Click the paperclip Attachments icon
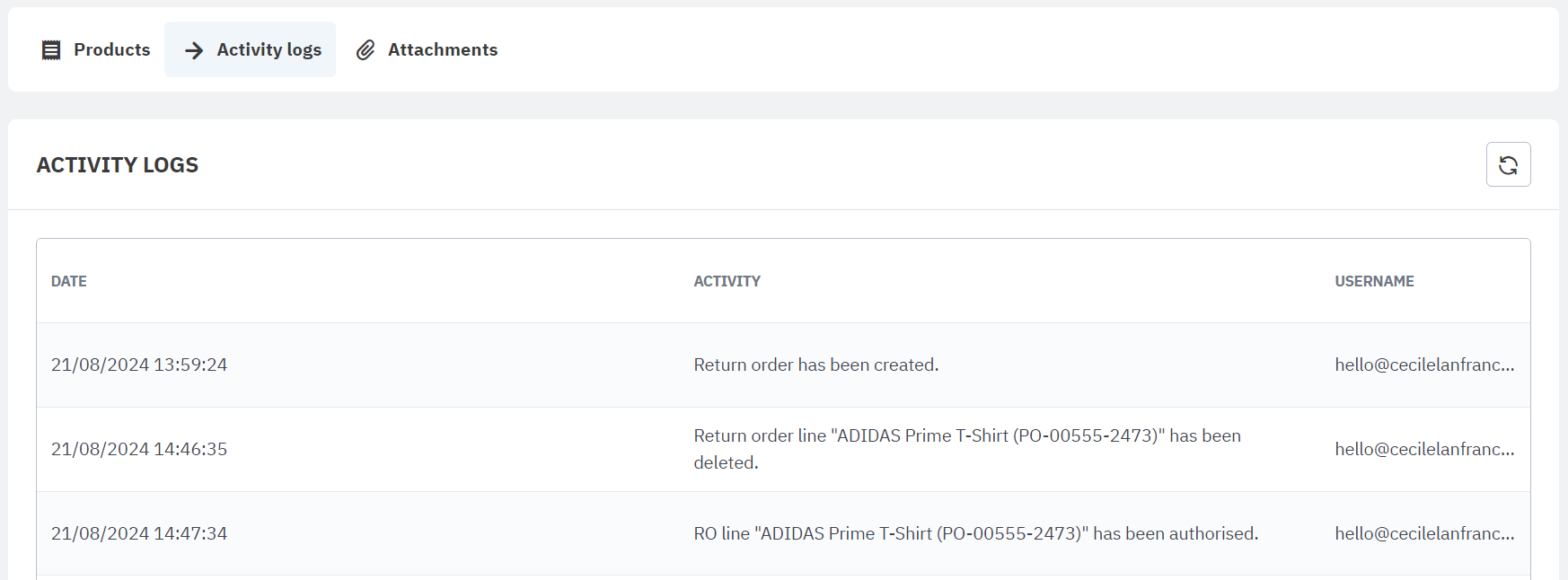 (x=366, y=50)
